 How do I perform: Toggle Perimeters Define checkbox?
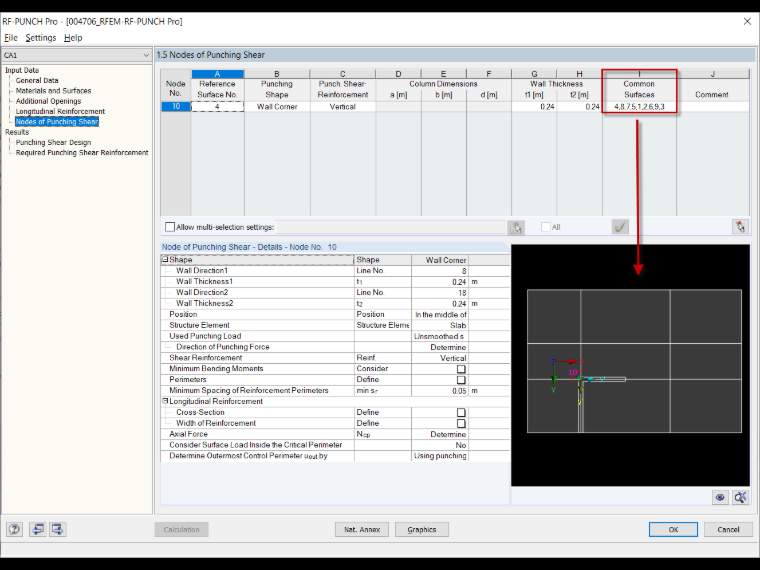point(461,380)
